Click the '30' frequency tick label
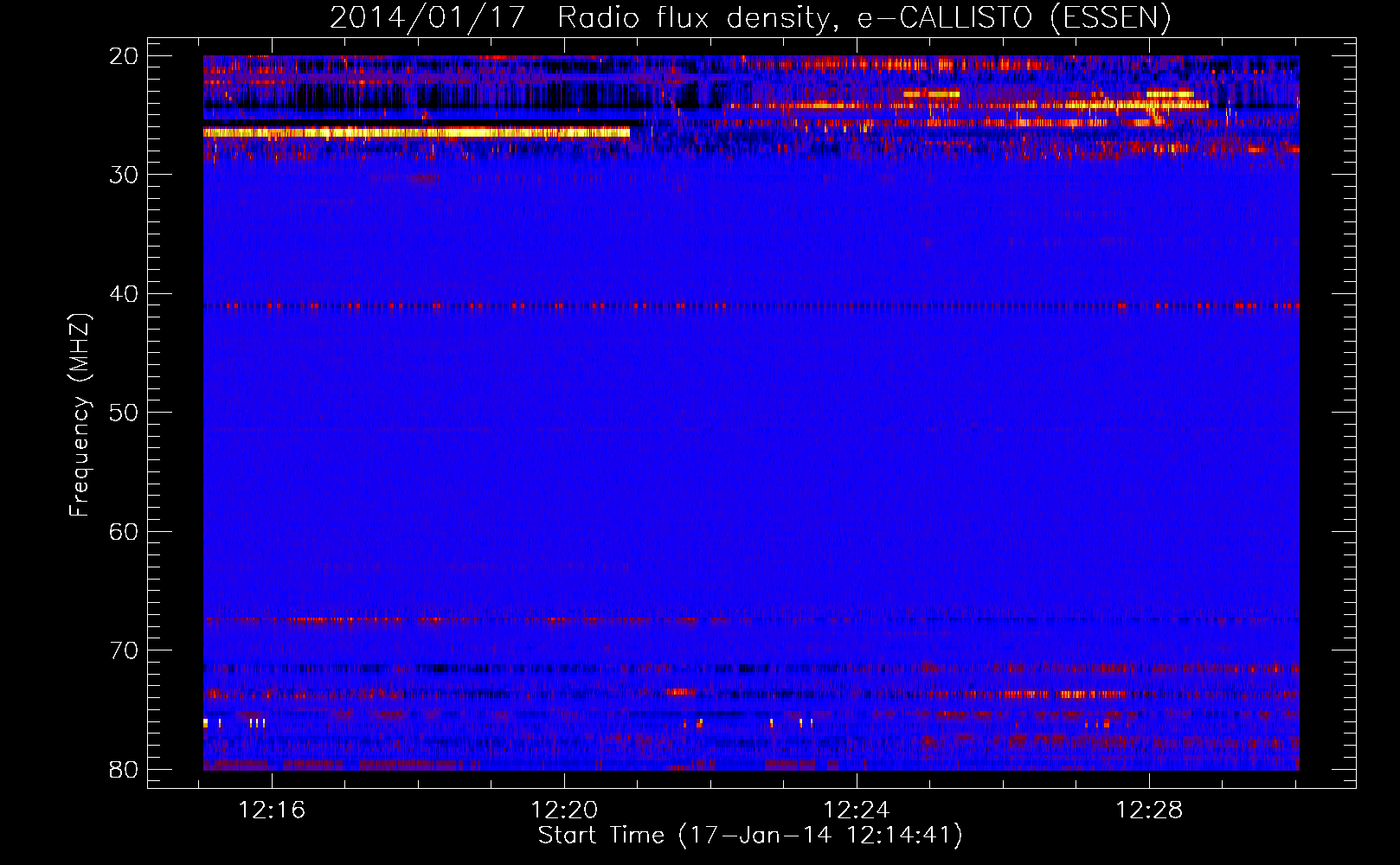The height and width of the screenshot is (865, 1400). 125,175
